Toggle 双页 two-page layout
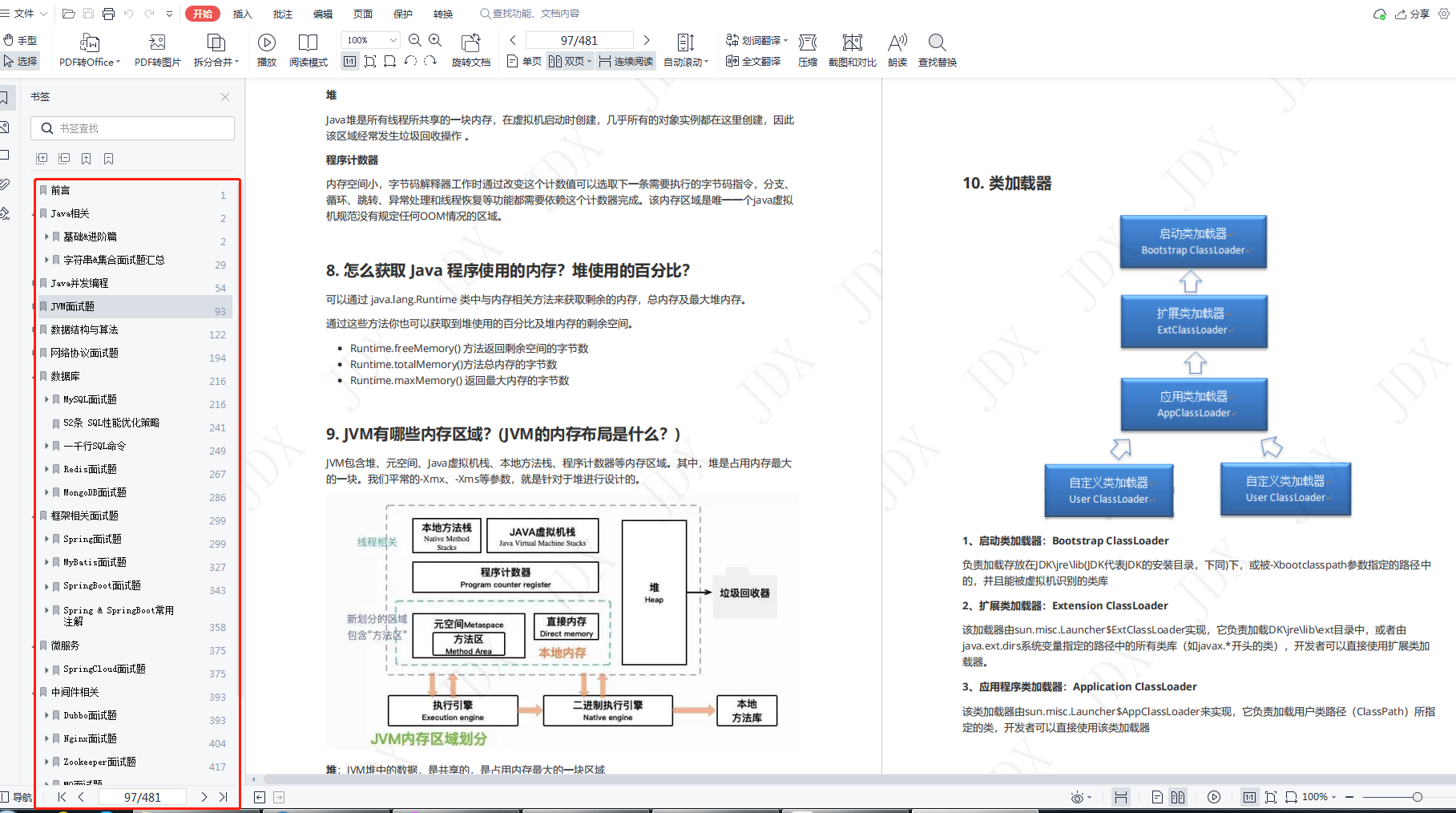This screenshot has width=1456, height=813. coord(570,62)
